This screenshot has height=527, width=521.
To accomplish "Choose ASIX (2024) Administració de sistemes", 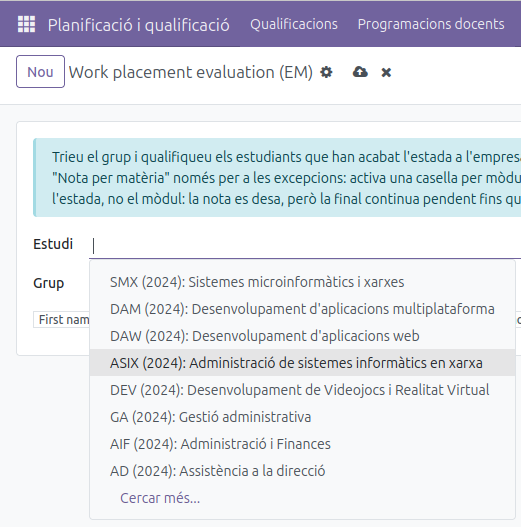I will click(x=302, y=363).
